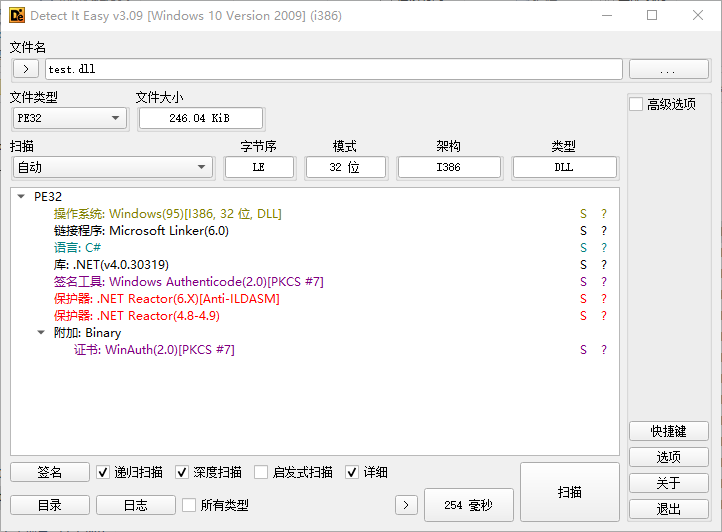
Task: Click S icon on the 操作系统 row
Action: pyautogui.click(x=583, y=214)
